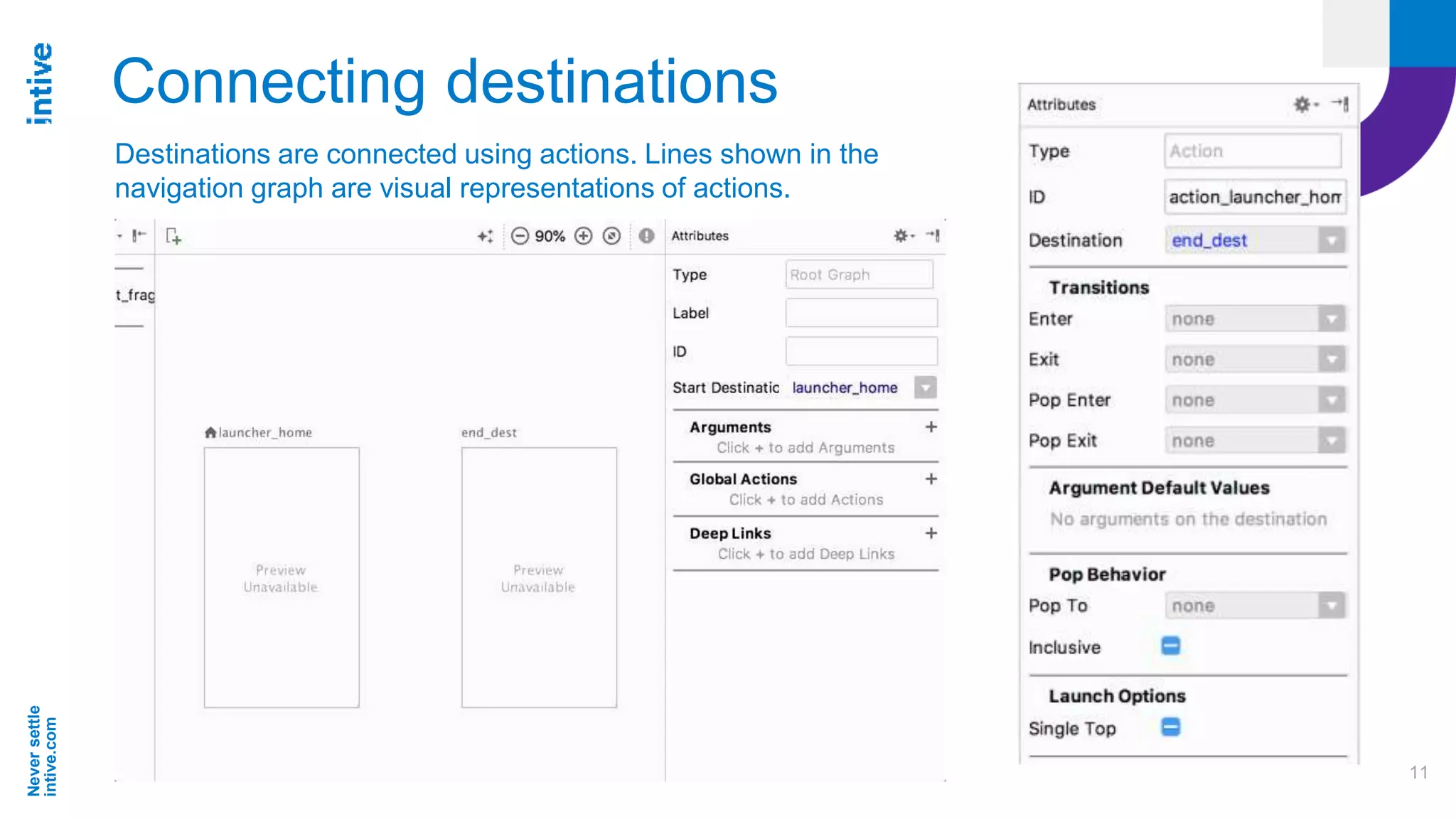The height and width of the screenshot is (819, 1456).
Task: Click the new destination icon in toolbar
Action: click(x=173, y=236)
